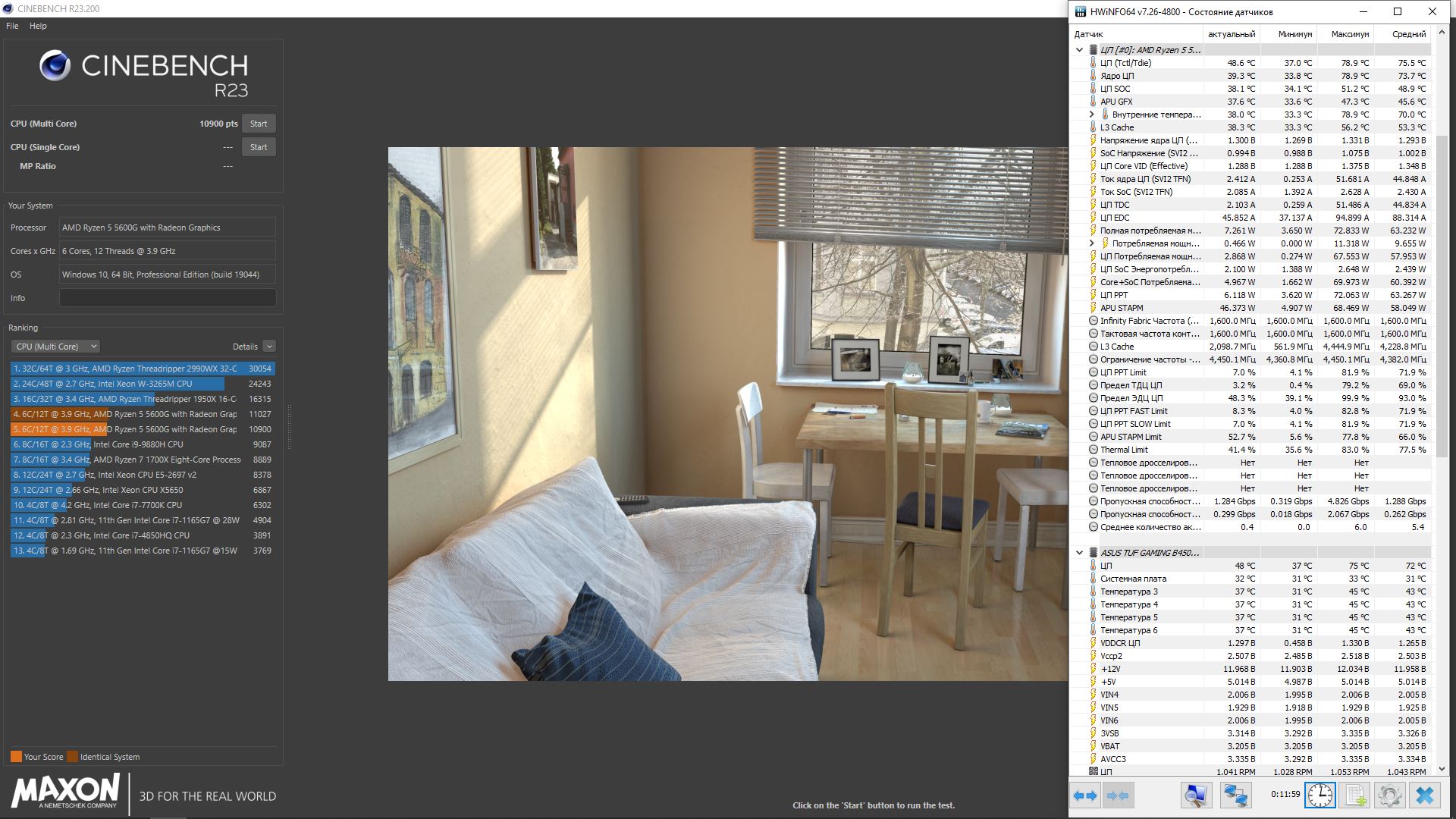Click thermometer icon next to ЦП (Tctl/Tdie)
This screenshot has height=819, width=1456.
(1094, 63)
